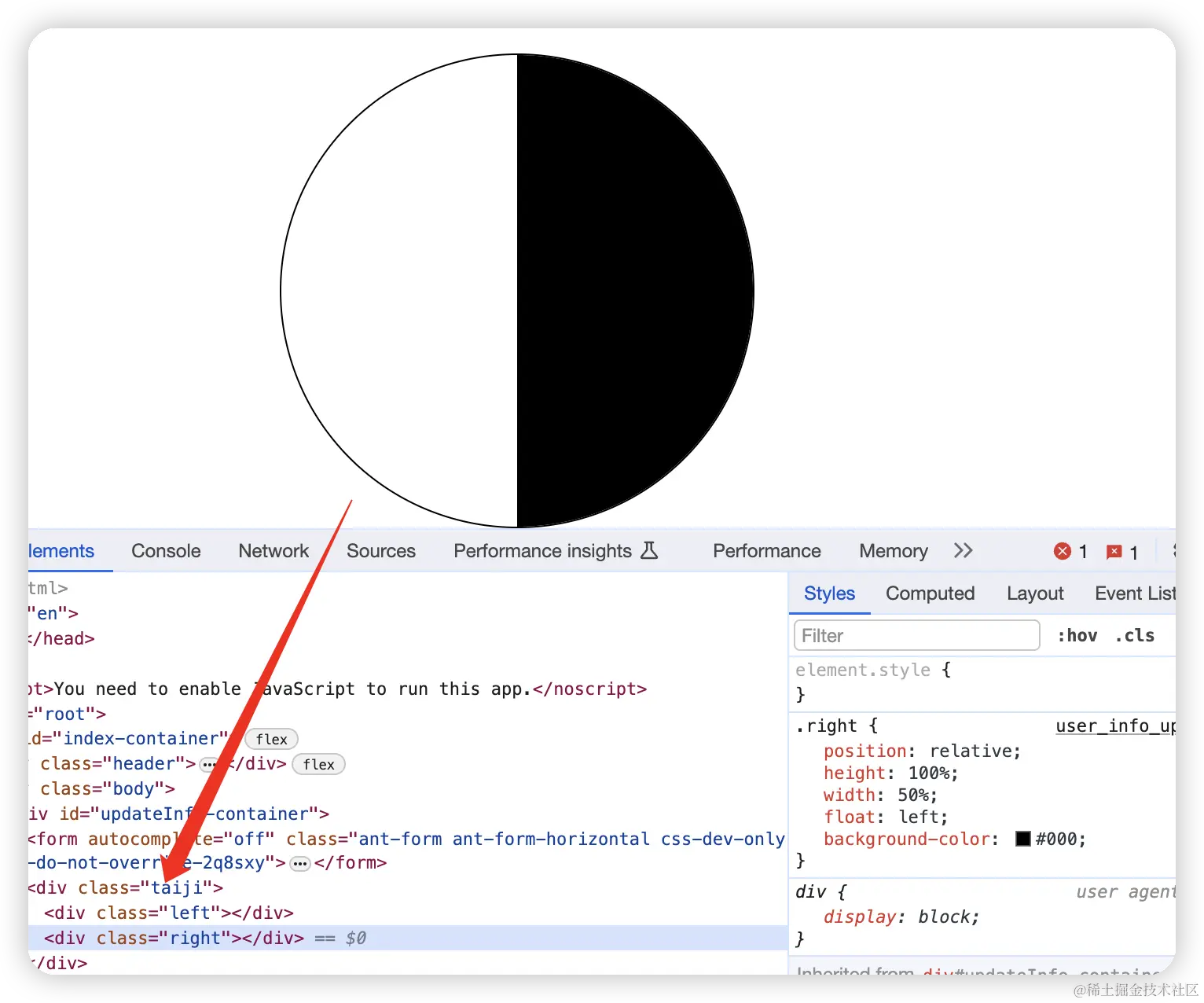Click the issues flag icon

[1114, 552]
